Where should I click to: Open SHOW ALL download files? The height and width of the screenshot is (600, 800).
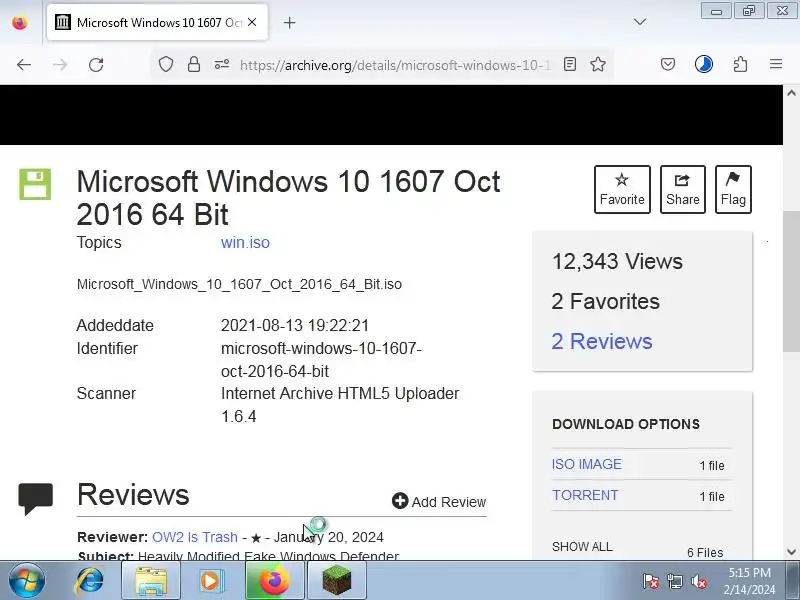click(582, 547)
